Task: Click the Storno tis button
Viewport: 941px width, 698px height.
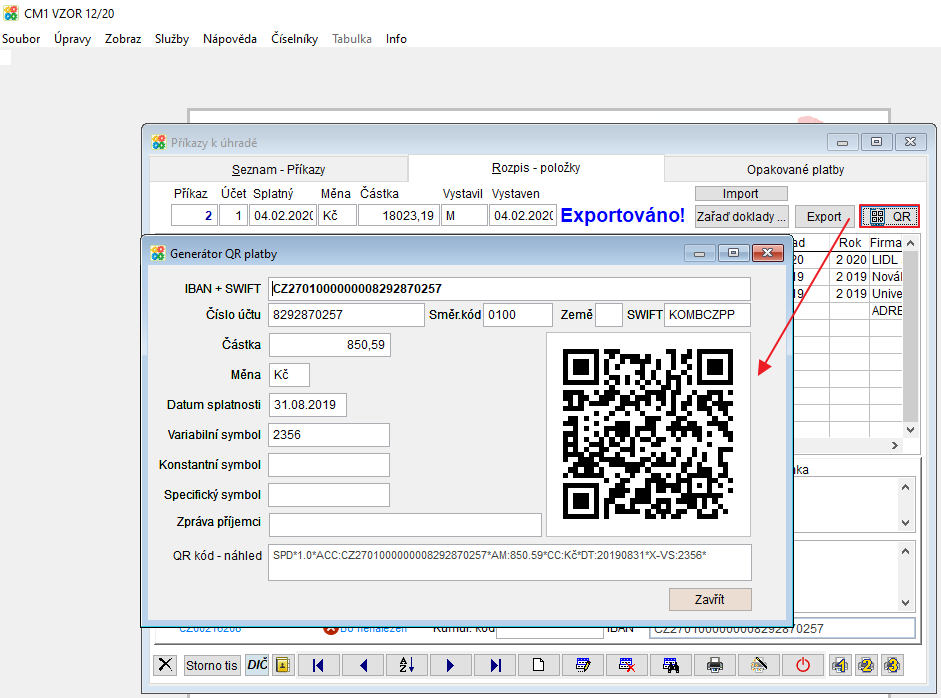Action: 212,665
